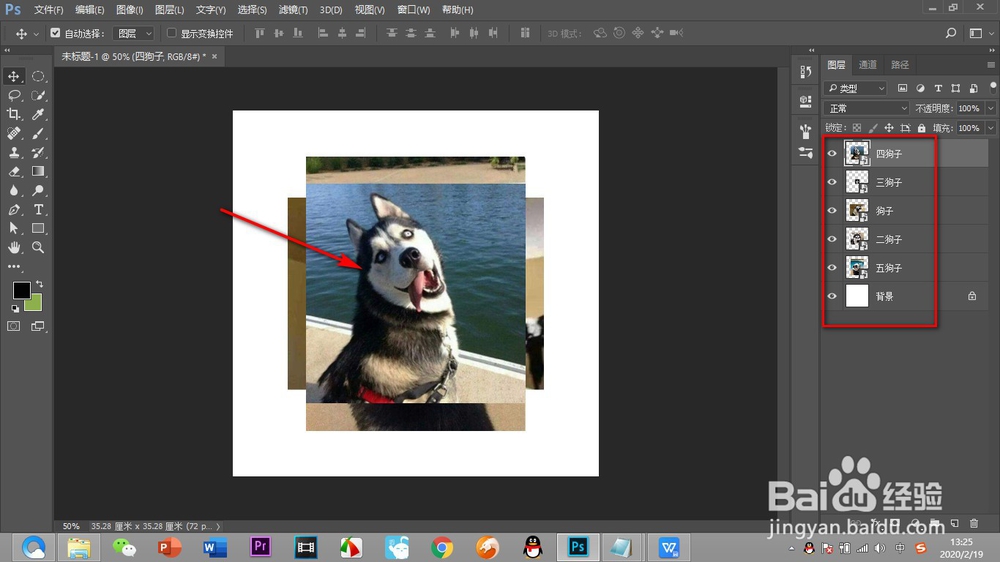Click the 五狗子 layer thumbnail
Image resolution: width=1000 pixels, height=562 pixels.
coord(857,267)
